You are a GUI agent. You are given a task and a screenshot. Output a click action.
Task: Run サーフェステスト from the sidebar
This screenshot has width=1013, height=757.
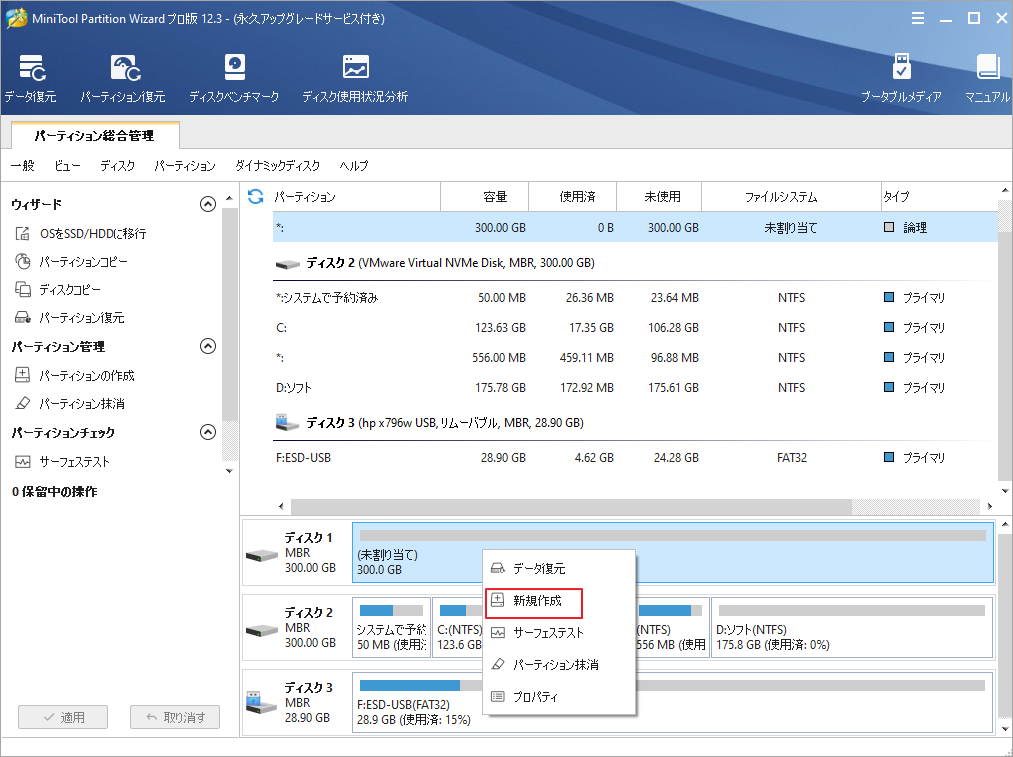pyautogui.click(x=63, y=462)
